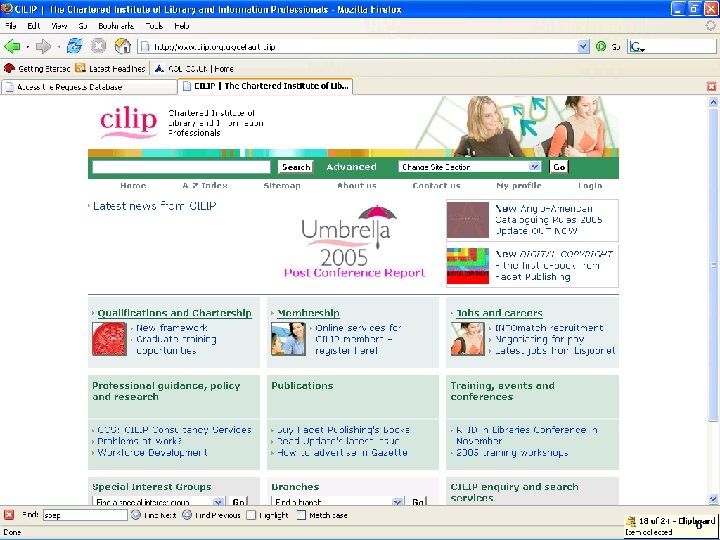
Task: Click Go beside special interest group dropdown
Action: (x=239, y=502)
